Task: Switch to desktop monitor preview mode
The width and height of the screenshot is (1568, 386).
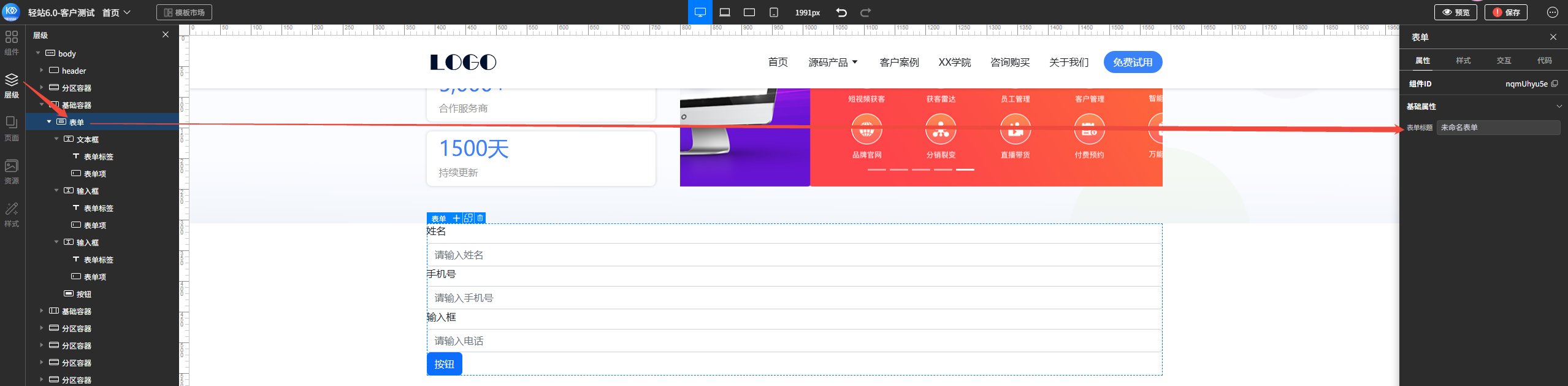Action: 700,12
